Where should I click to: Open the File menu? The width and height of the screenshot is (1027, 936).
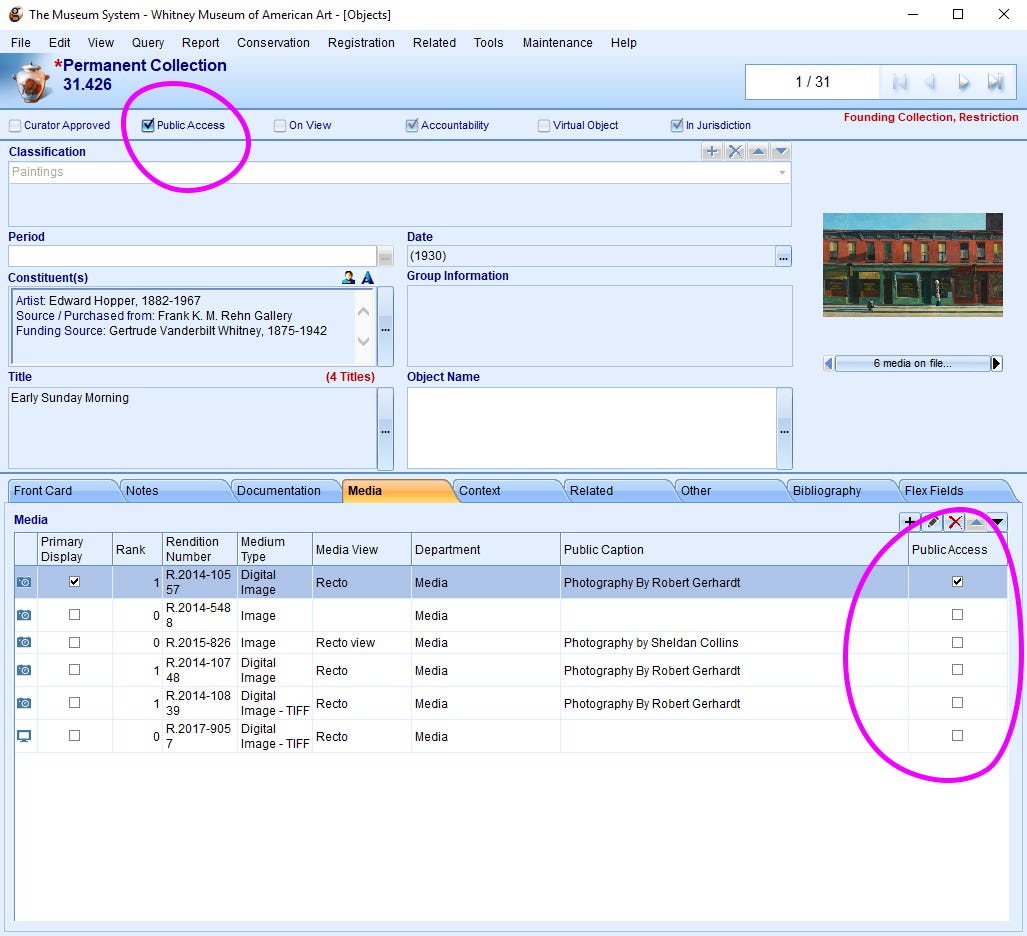coord(20,43)
